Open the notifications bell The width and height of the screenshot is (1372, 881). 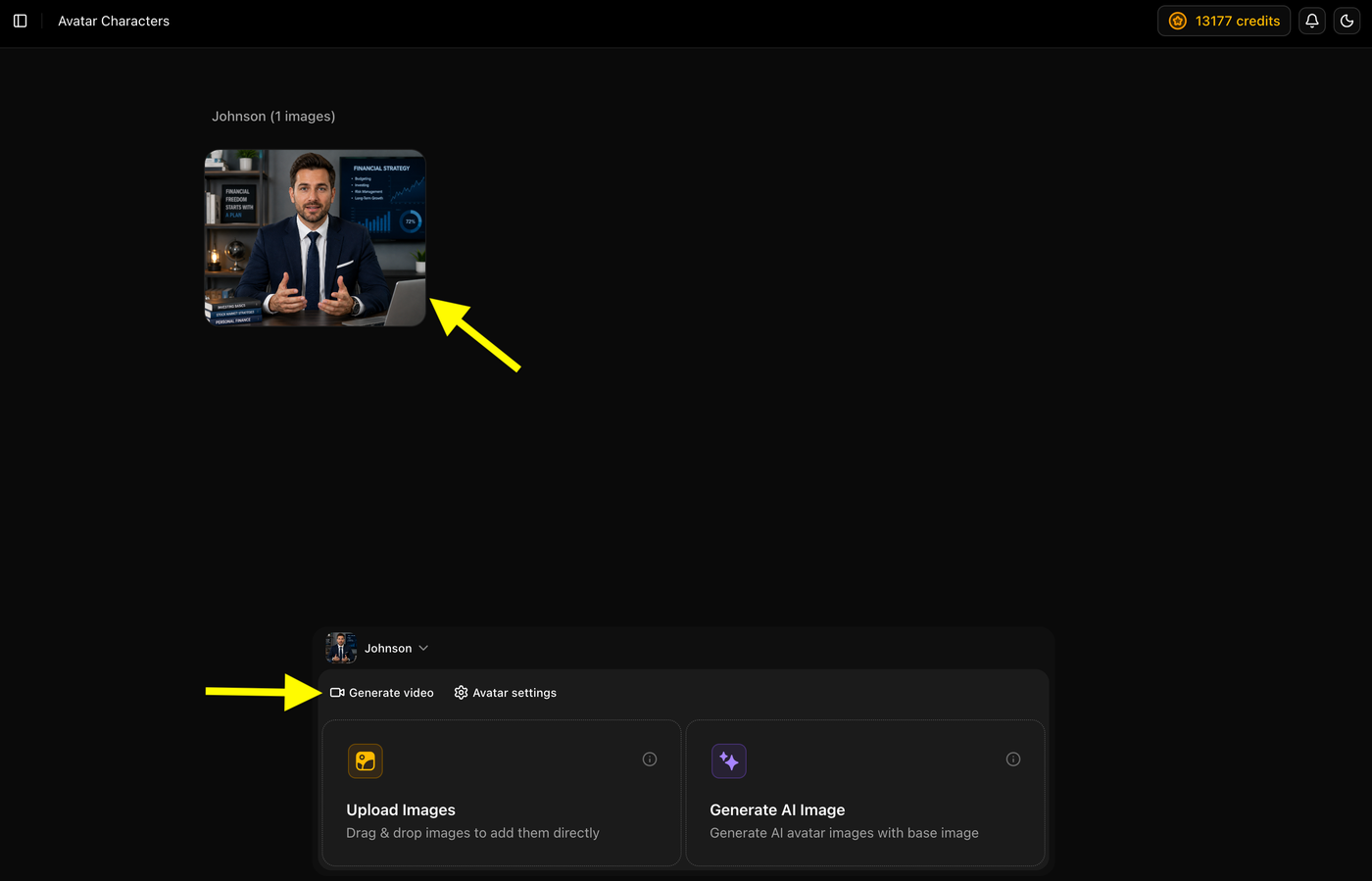coord(1312,21)
